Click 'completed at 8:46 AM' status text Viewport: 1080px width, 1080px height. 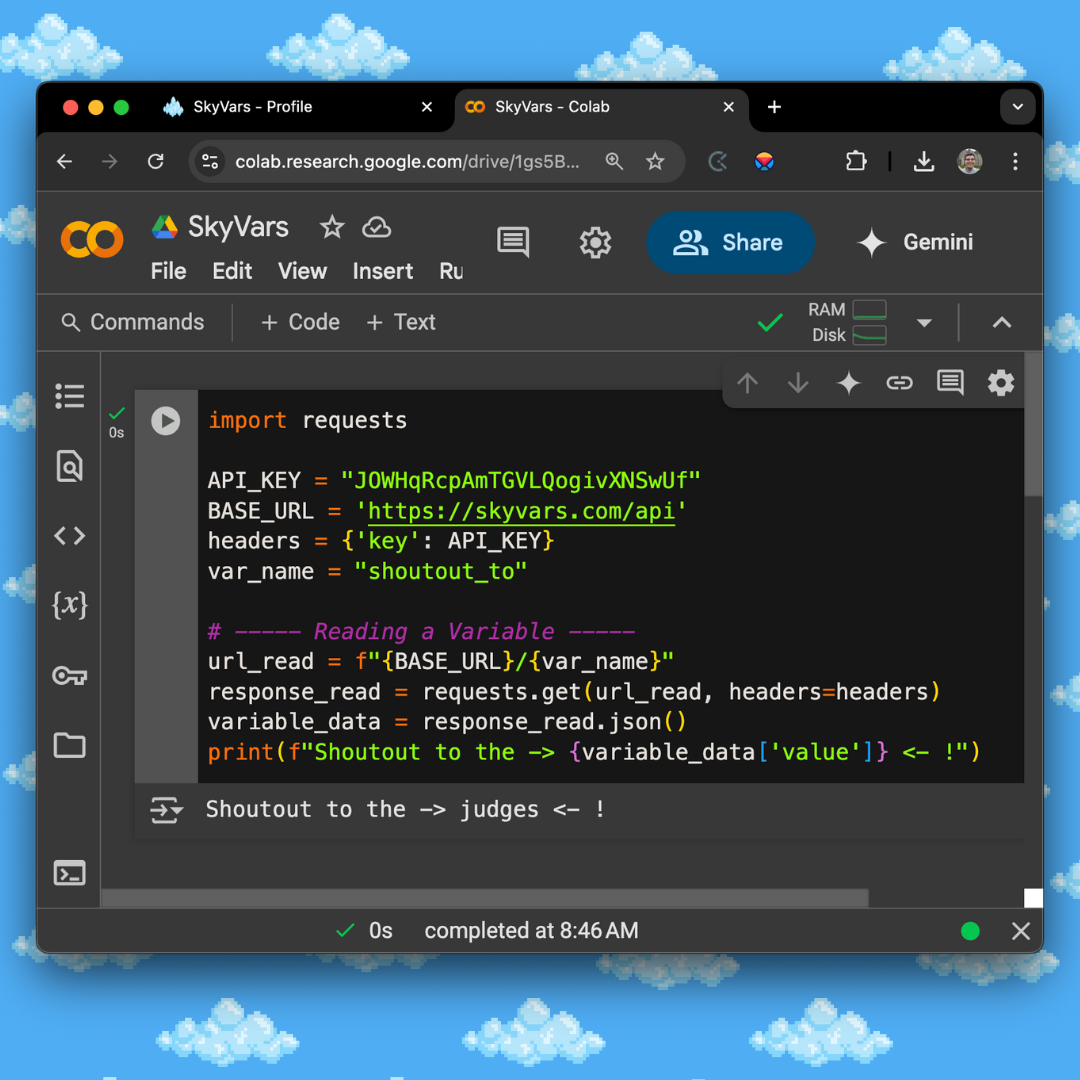click(531, 931)
